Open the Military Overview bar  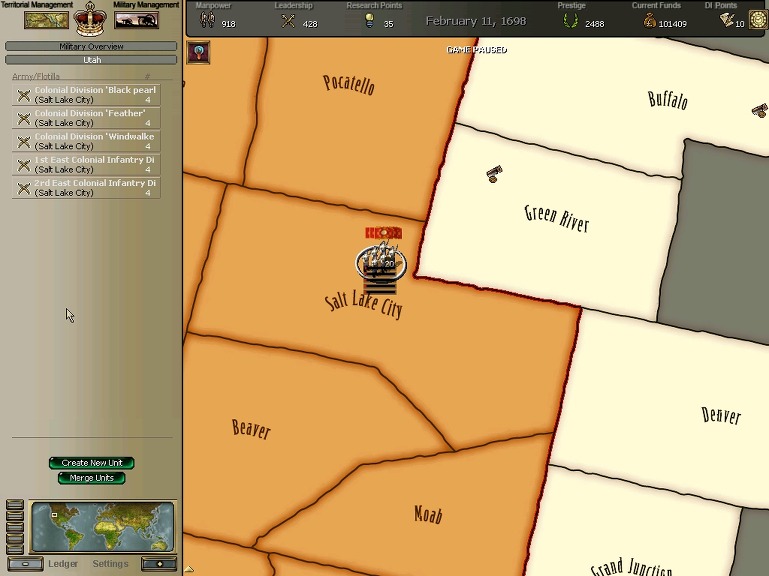(91, 46)
